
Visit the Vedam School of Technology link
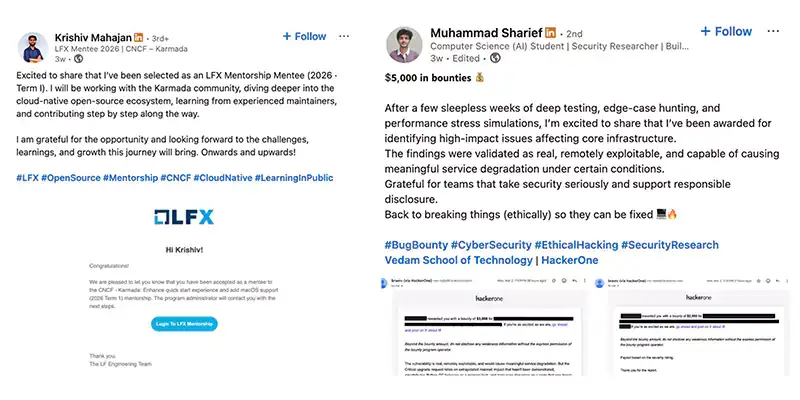[458, 260]
